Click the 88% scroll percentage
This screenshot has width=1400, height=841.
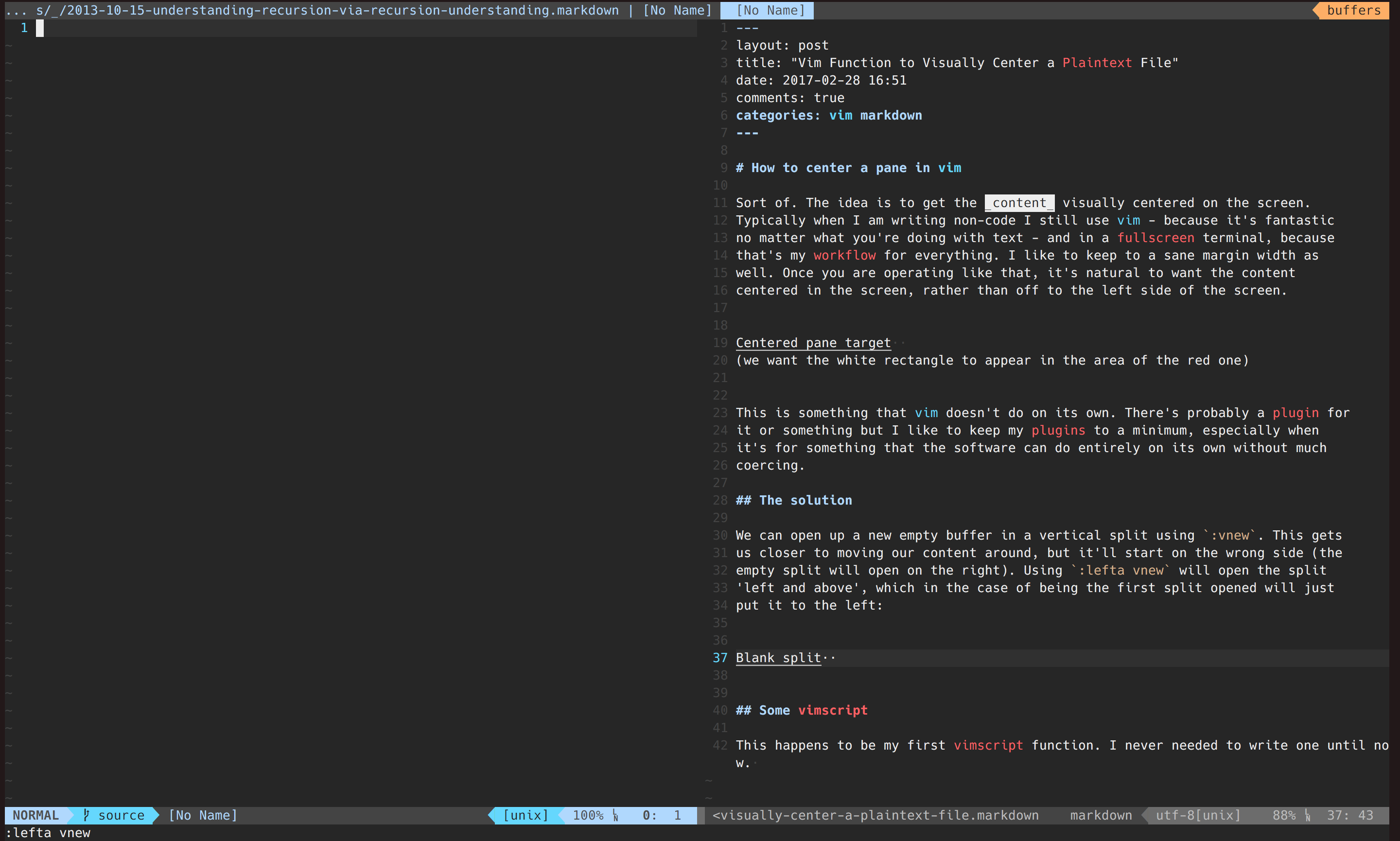click(x=1284, y=815)
